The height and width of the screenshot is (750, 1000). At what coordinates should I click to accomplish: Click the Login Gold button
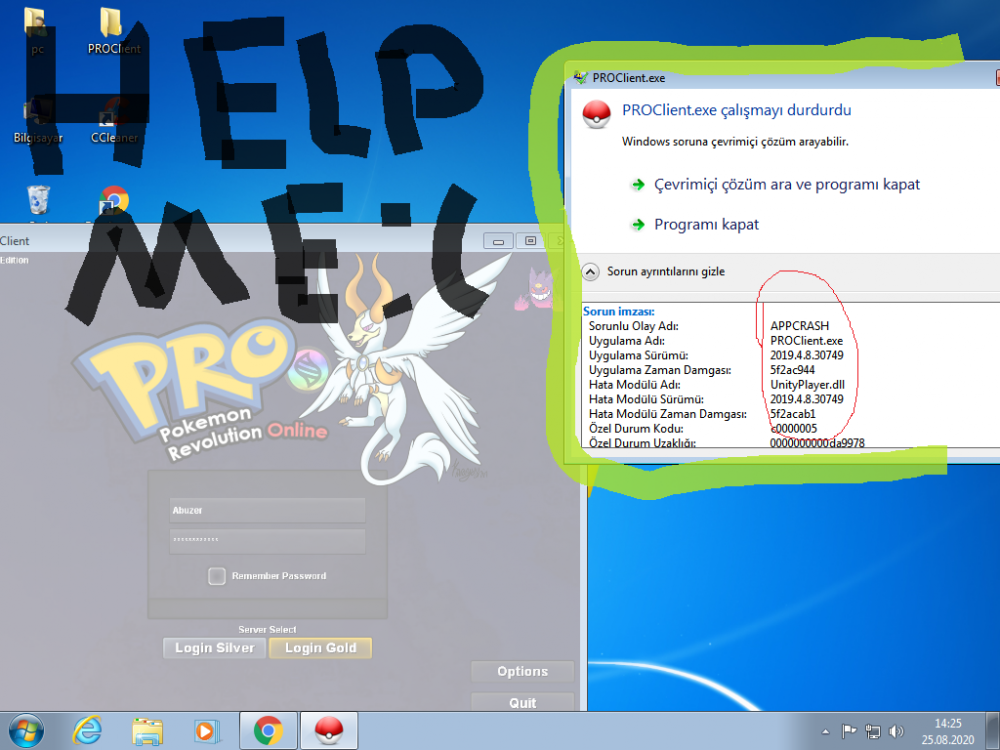(x=320, y=648)
